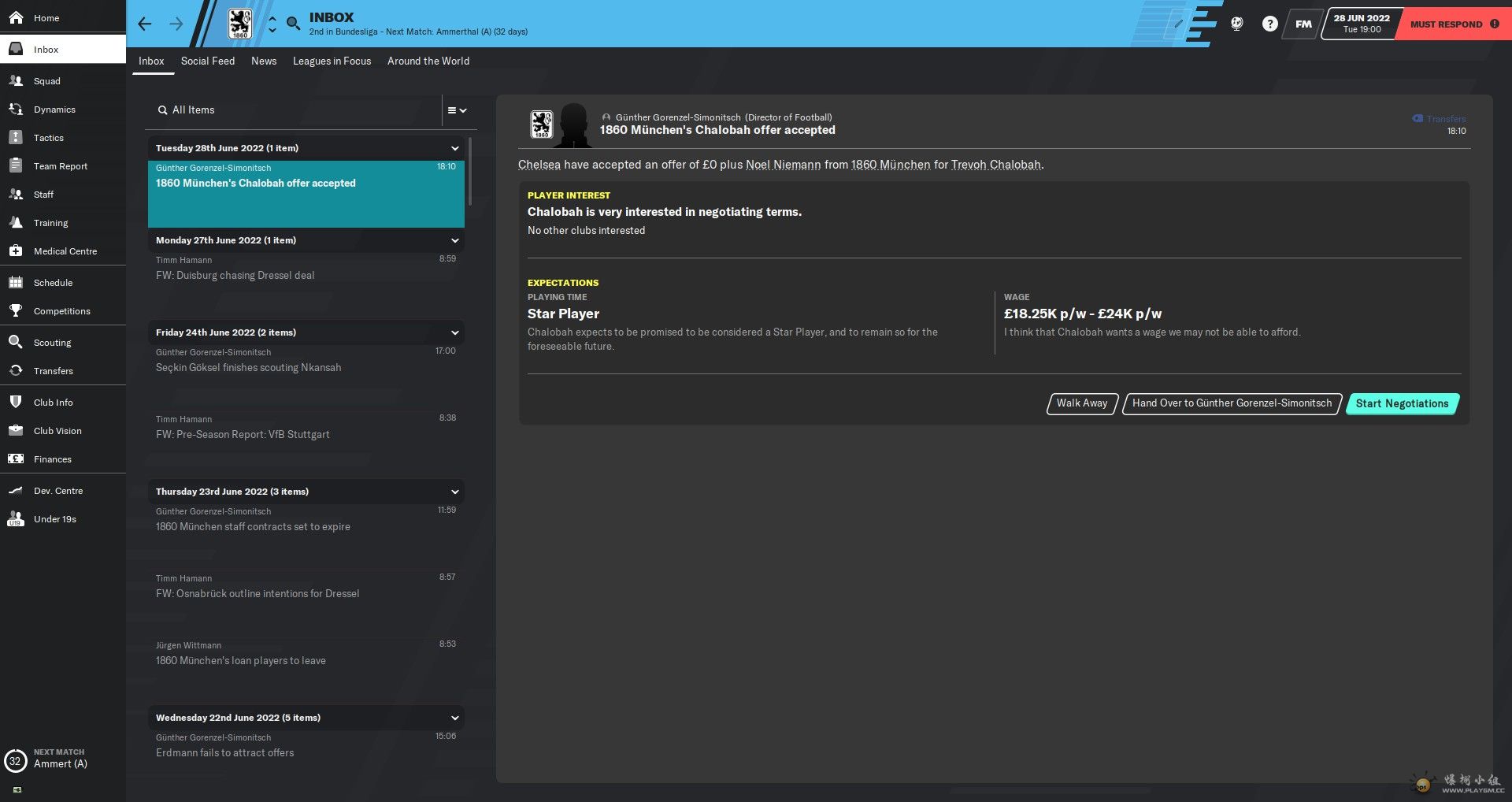Image resolution: width=1512 pixels, height=802 pixels.
Task: Open the Scouting section
Action: point(52,343)
